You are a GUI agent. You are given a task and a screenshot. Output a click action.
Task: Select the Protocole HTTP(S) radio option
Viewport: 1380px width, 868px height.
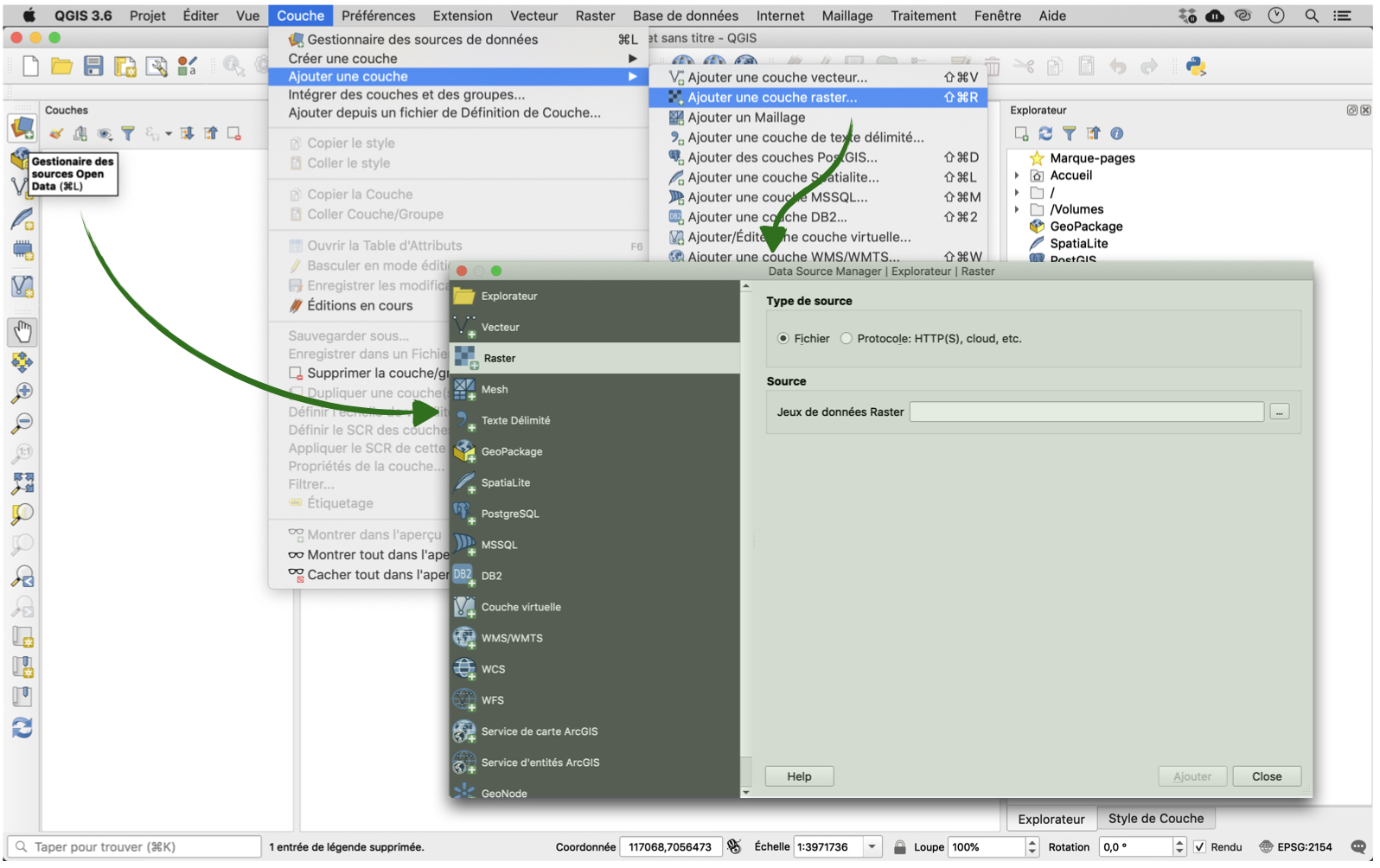(x=847, y=339)
